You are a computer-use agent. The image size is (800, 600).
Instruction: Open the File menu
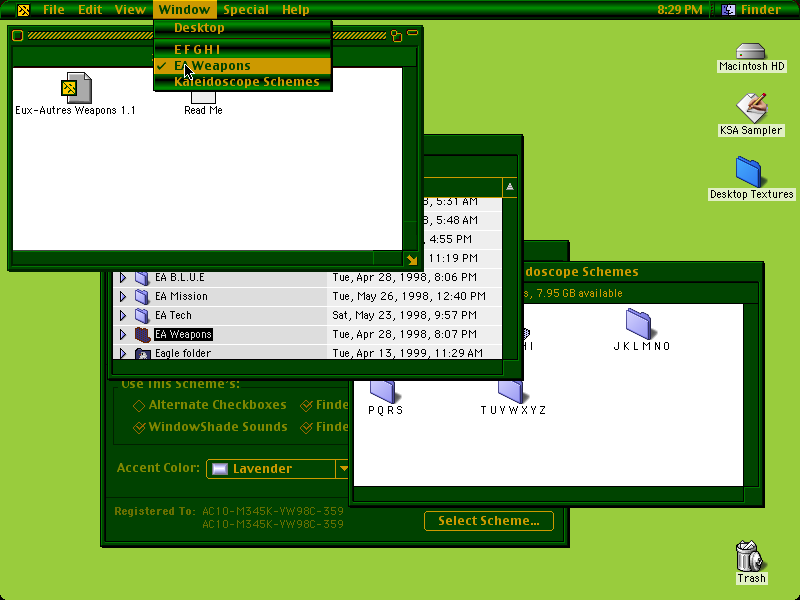(54, 10)
